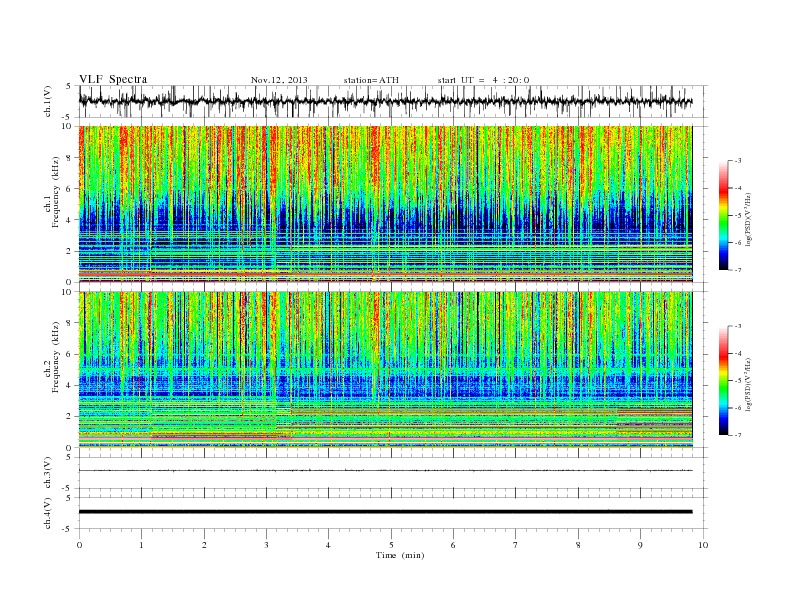792x612 pixels.
Task: Click the "2" kHz tick of ch.2 spectrogram
Action: tap(69, 417)
